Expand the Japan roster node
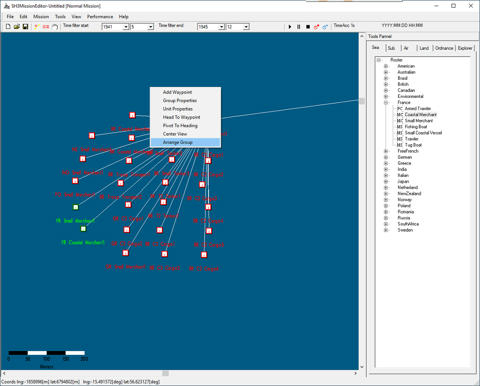 pyautogui.click(x=386, y=181)
